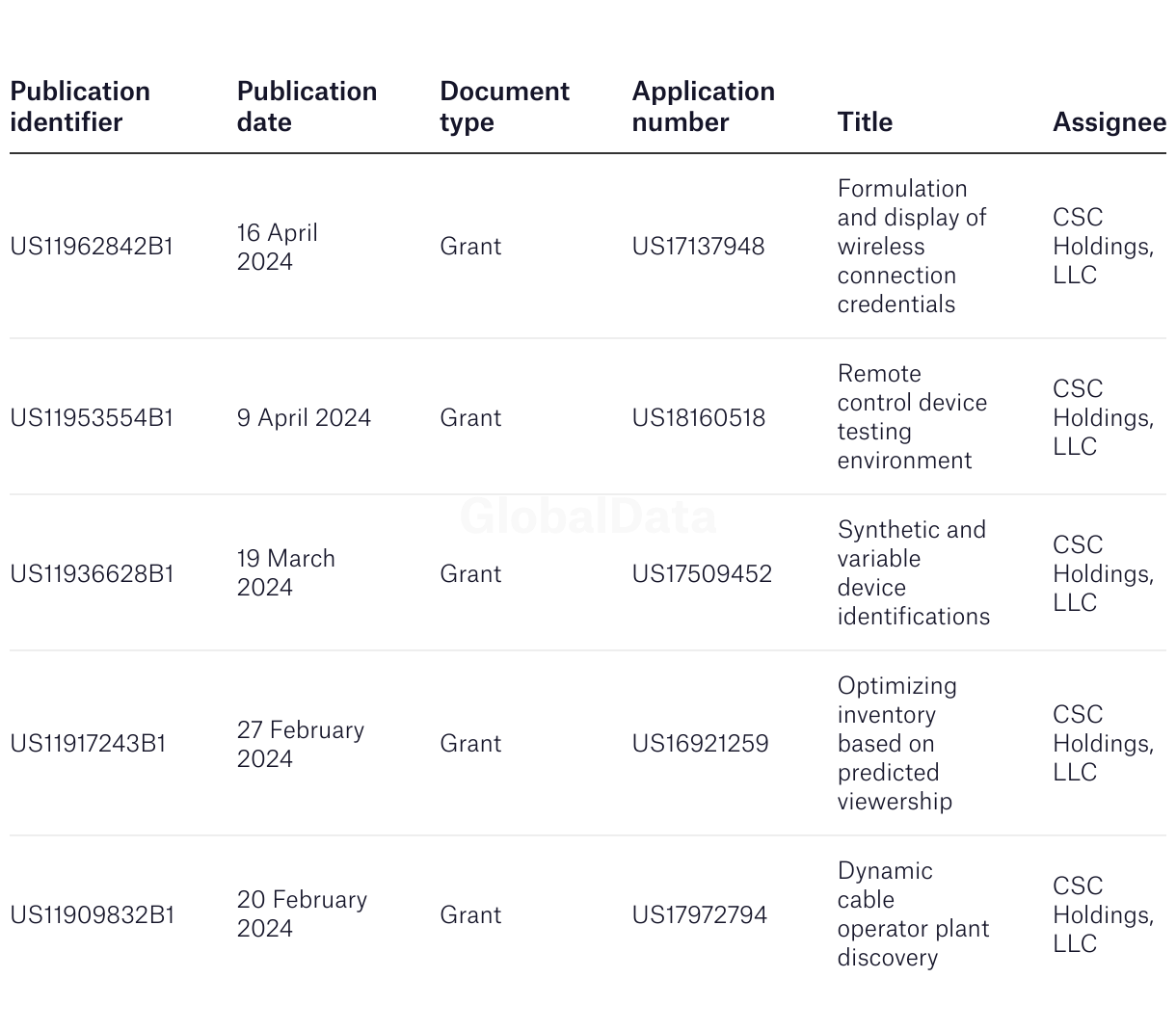Click application number US17137948

pyautogui.click(x=698, y=247)
